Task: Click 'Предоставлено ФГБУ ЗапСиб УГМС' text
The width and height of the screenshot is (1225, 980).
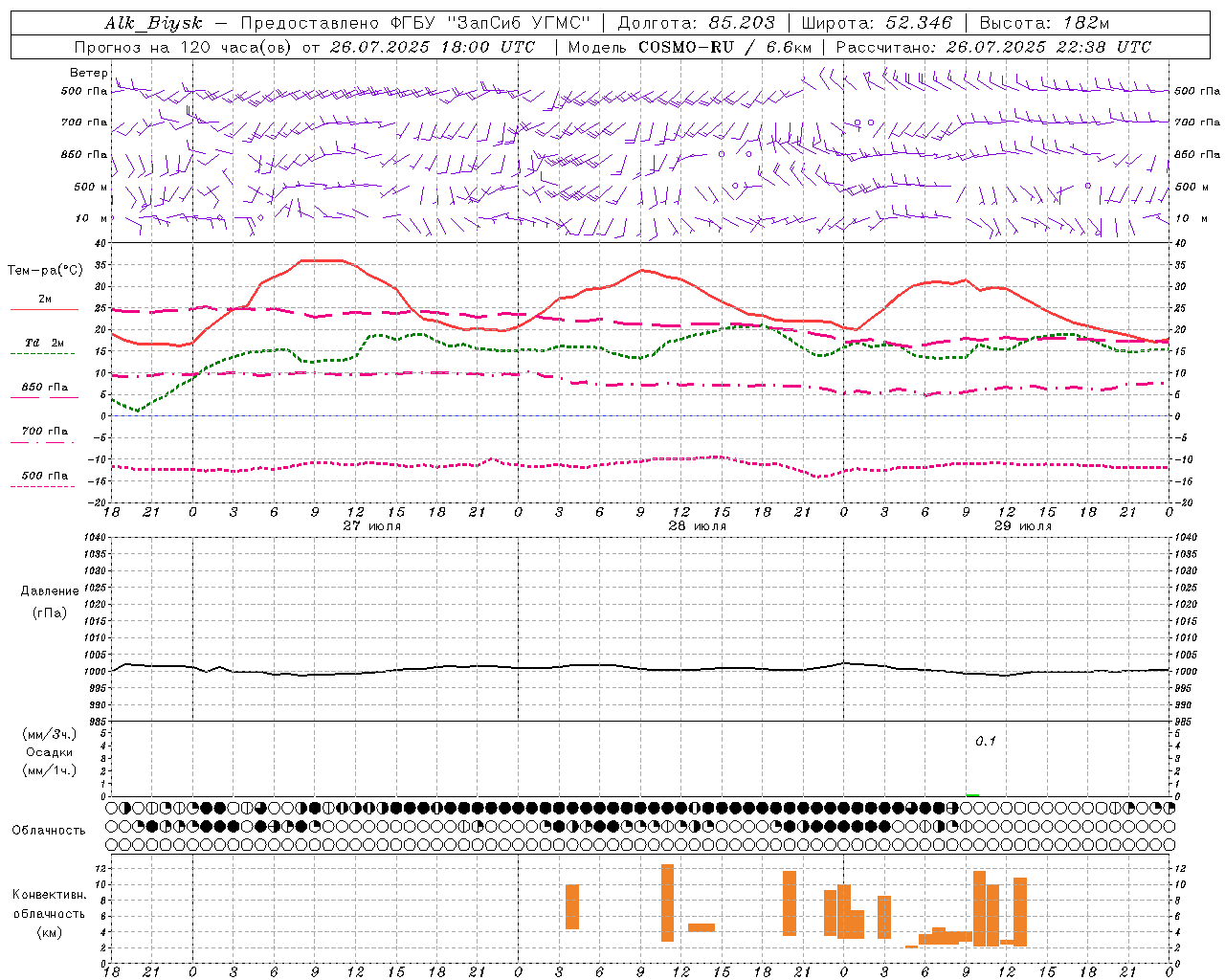Action: coord(415,23)
